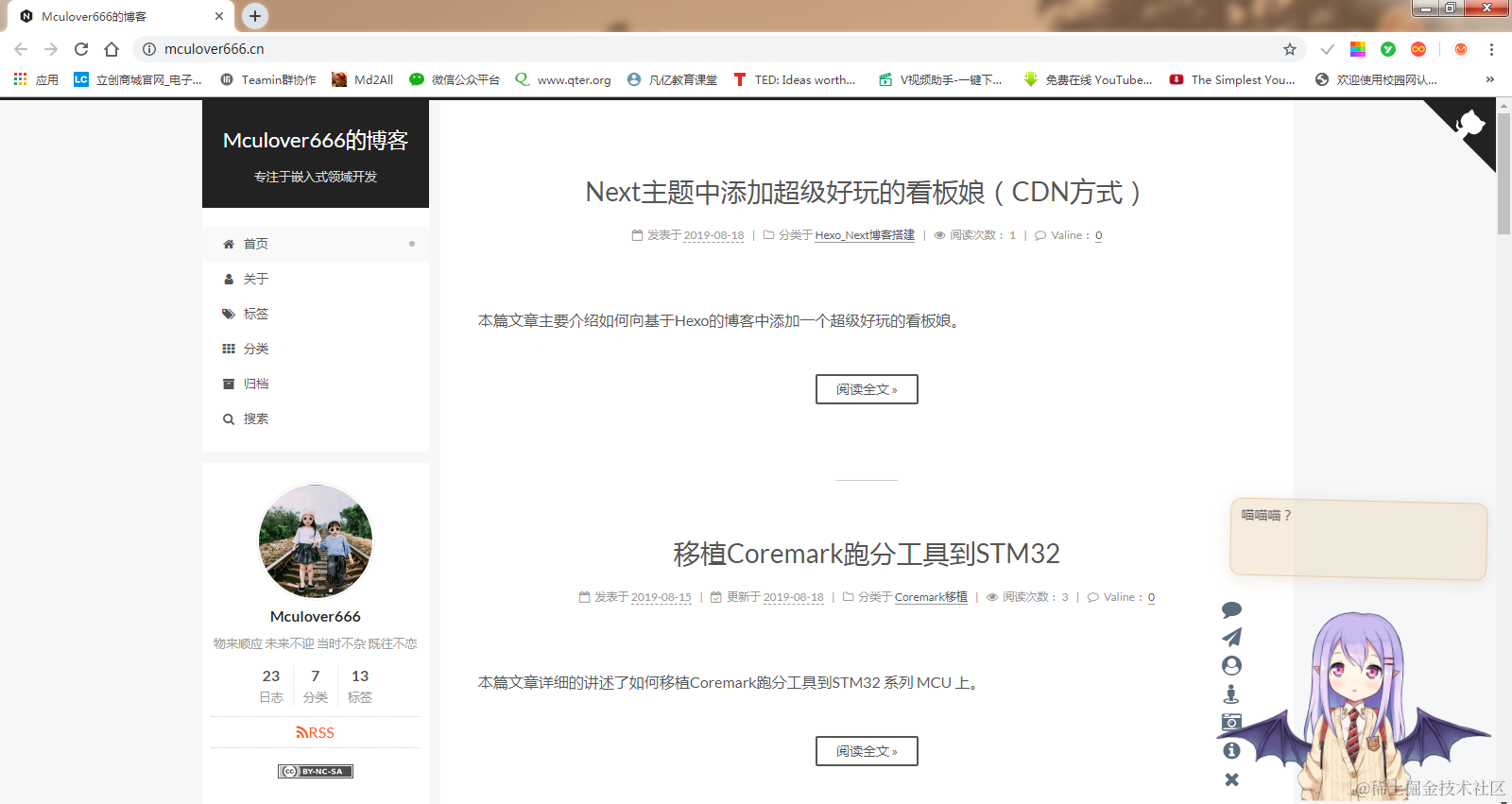
Task: Click Valine comment count of Coremark post
Action: 1151,597
